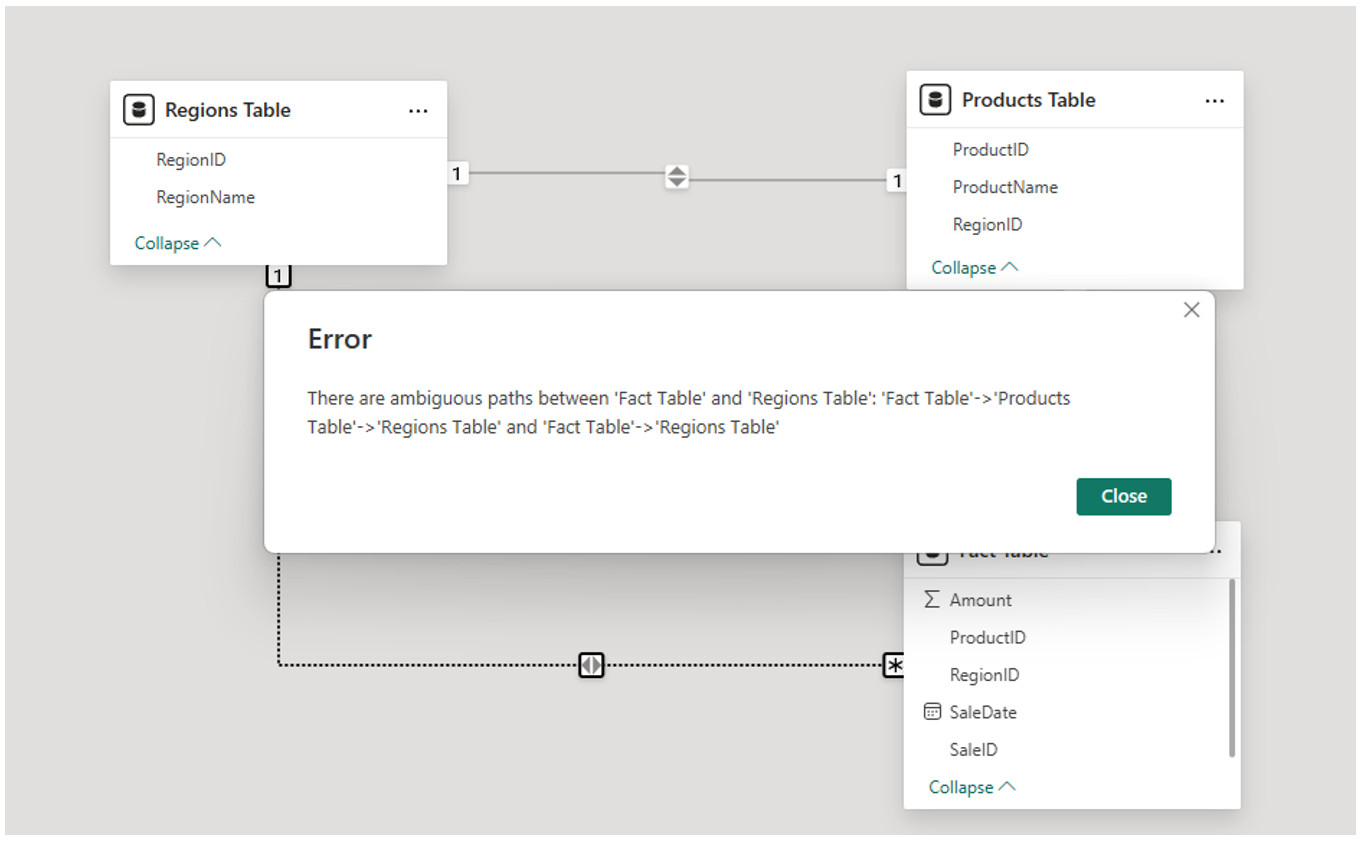Click the Regions Table database icon
Viewport: 1366px width, 842px height.
(x=139, y=110)
